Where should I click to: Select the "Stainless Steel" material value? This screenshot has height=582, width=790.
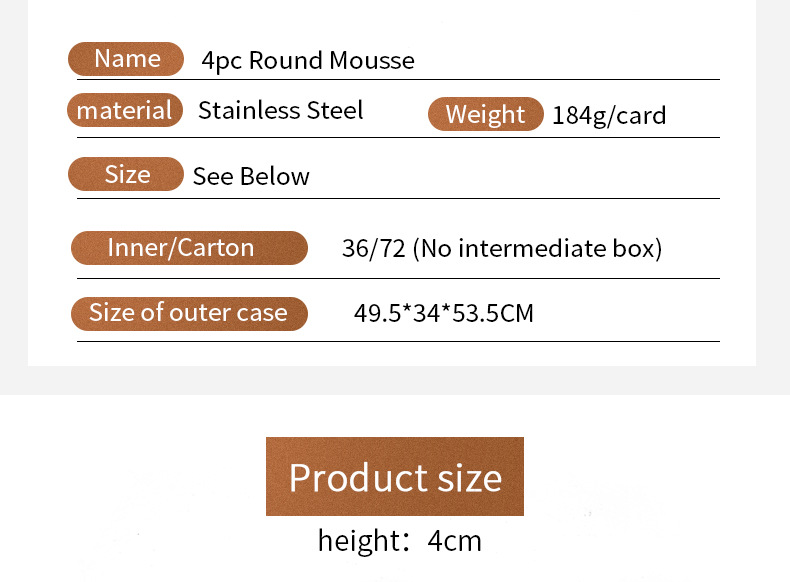(x=280, y=110)
